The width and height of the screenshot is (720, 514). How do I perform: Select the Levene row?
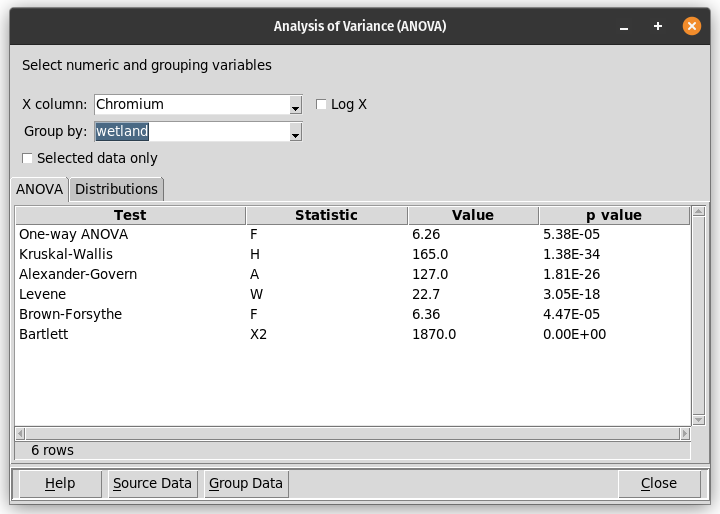coord(353,294)
